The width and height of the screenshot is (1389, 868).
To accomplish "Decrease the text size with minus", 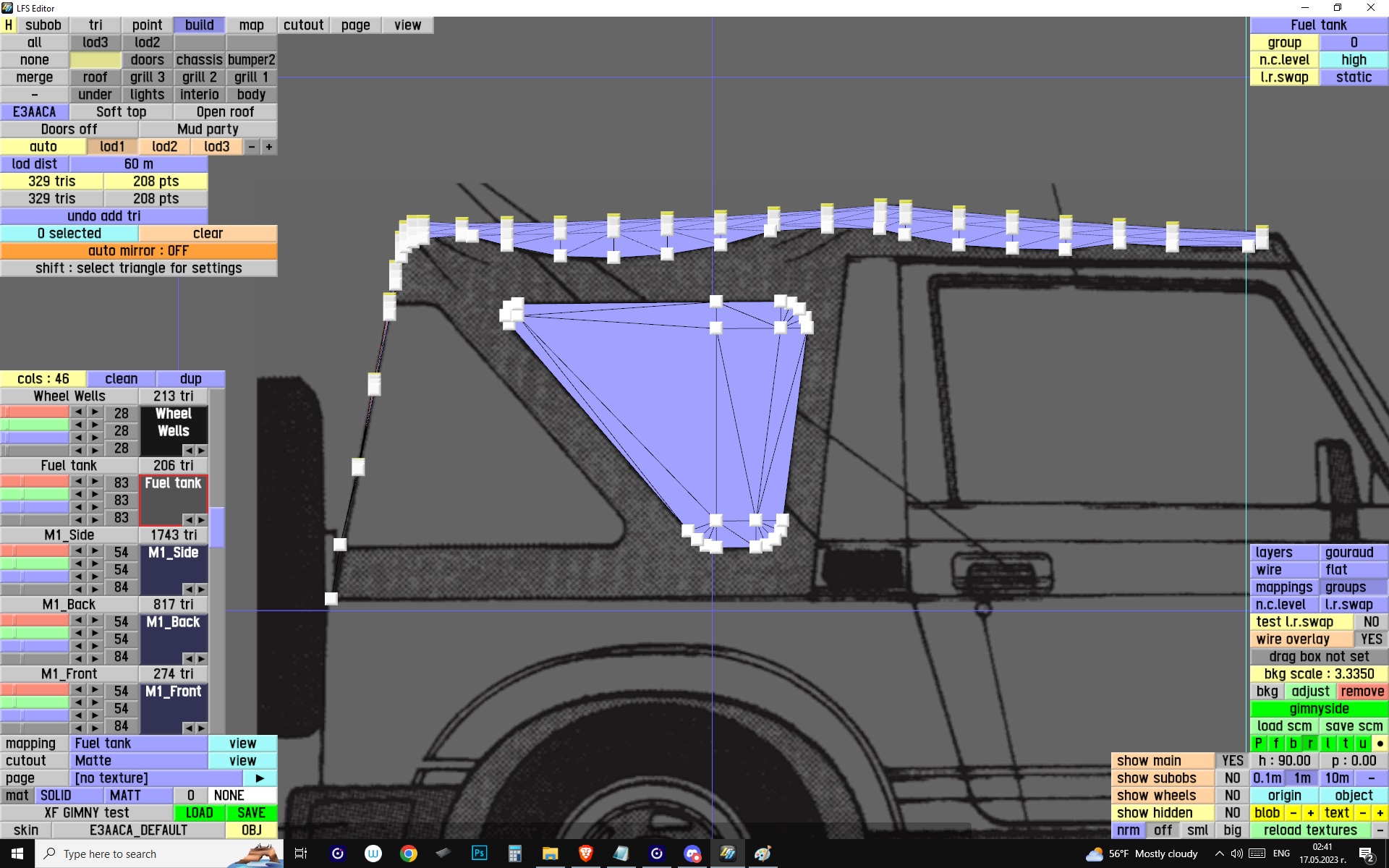I will (x=1362, y=812).
